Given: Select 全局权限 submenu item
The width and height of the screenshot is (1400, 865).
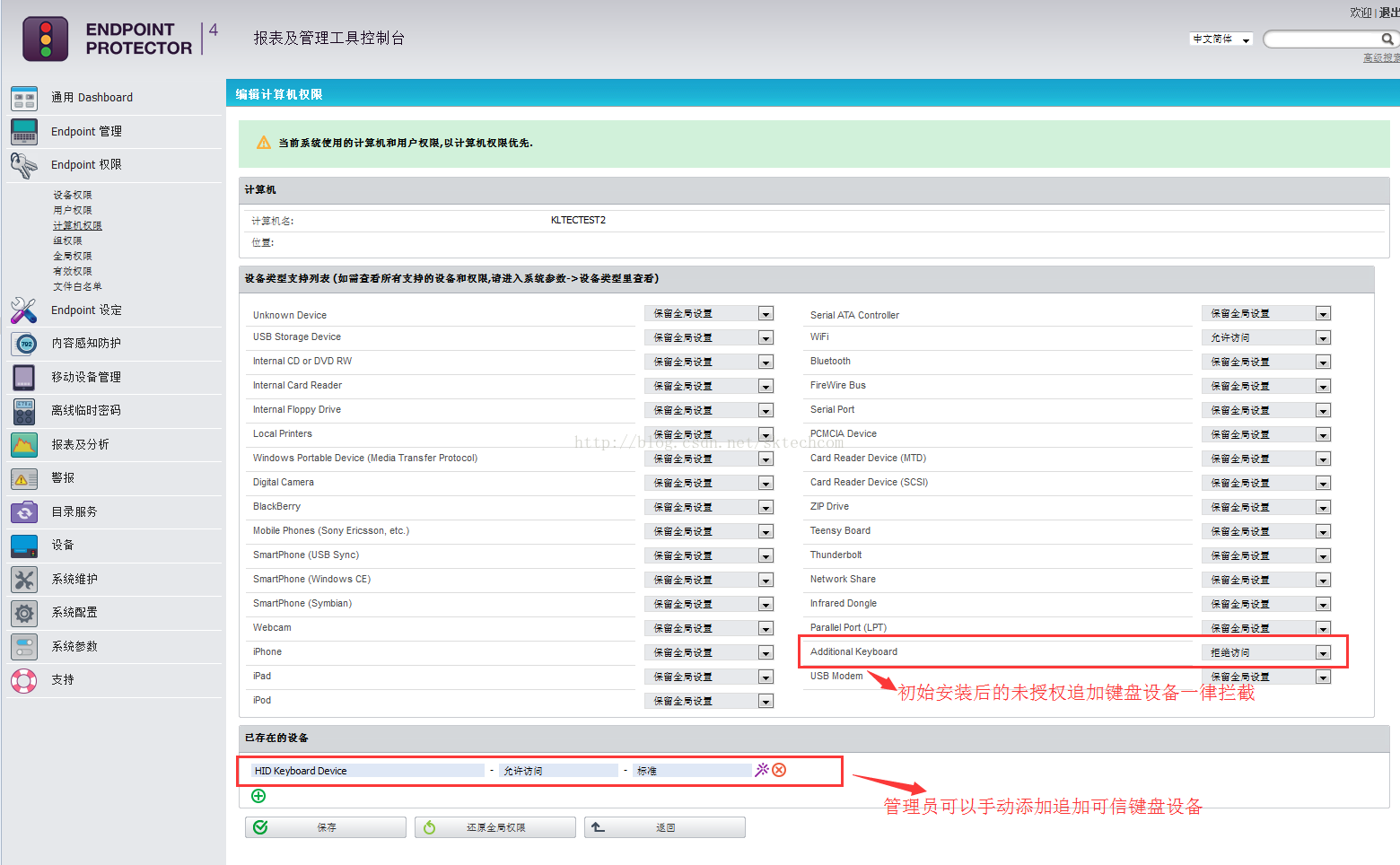Looking at the screenshot, I should coord(73,256).
